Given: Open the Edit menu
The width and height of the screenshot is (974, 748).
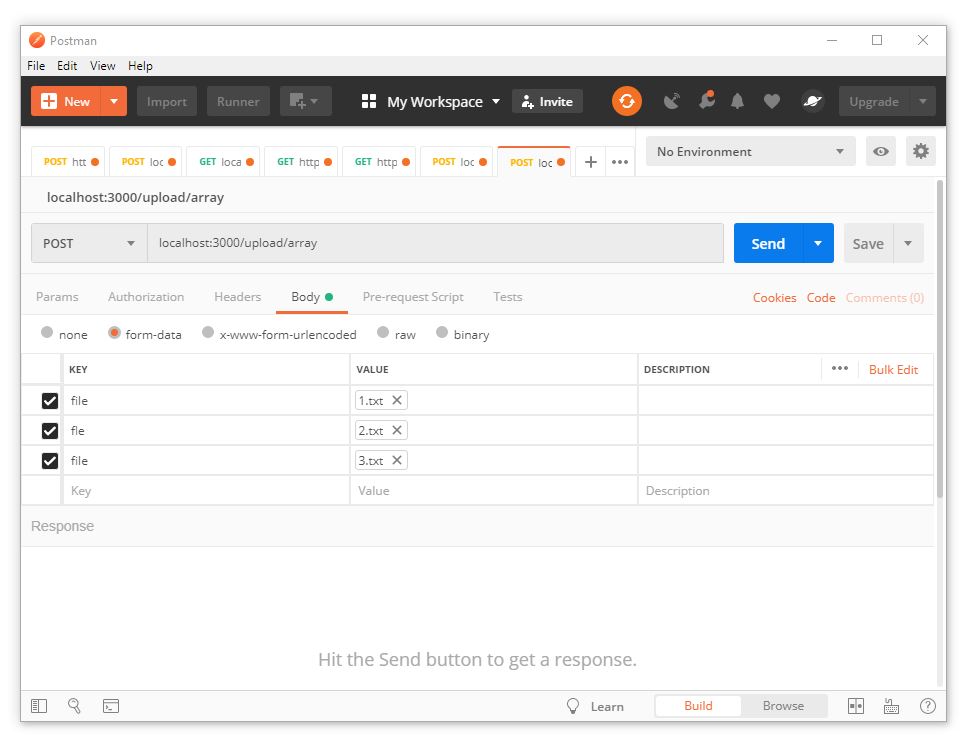Looking at the screenshot, I should coord(67,66).
